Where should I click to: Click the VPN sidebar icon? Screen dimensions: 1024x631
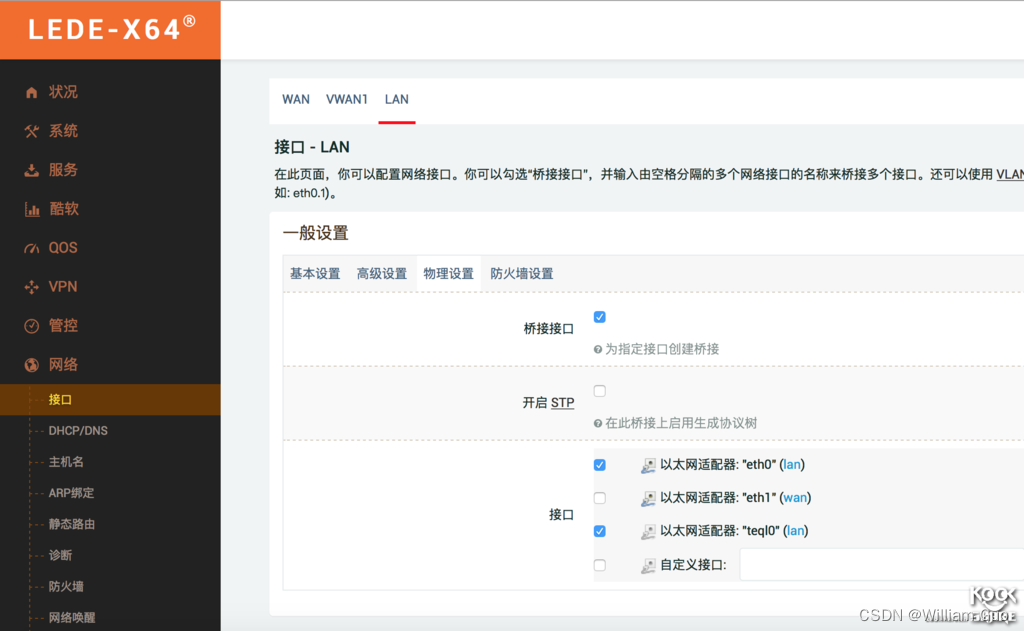(32, 287)
